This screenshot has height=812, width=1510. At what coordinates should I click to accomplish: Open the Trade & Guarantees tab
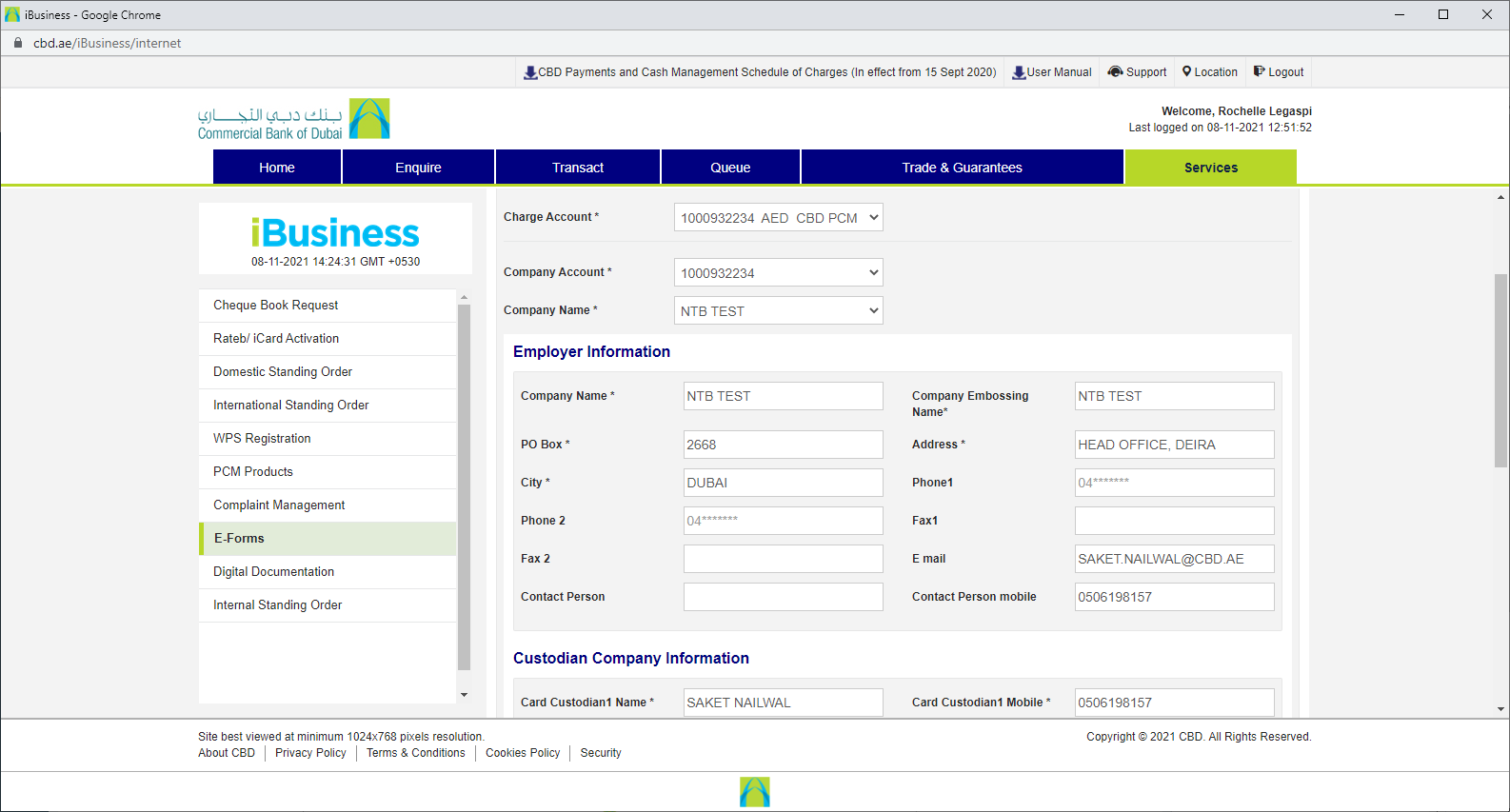pyautogui.click(x=963, y=168)
